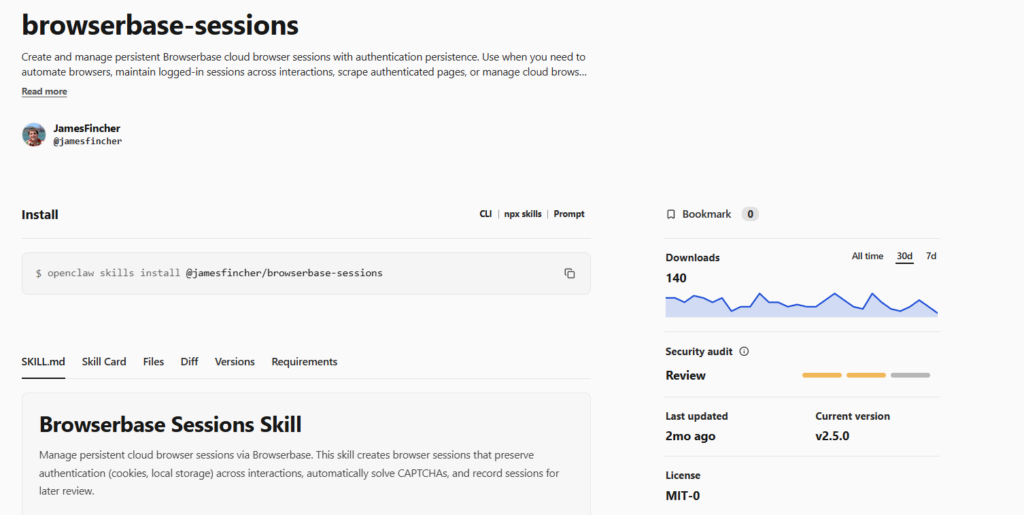Open the @jamesfincher handle
1024x515 pixels.
point(88,141)
